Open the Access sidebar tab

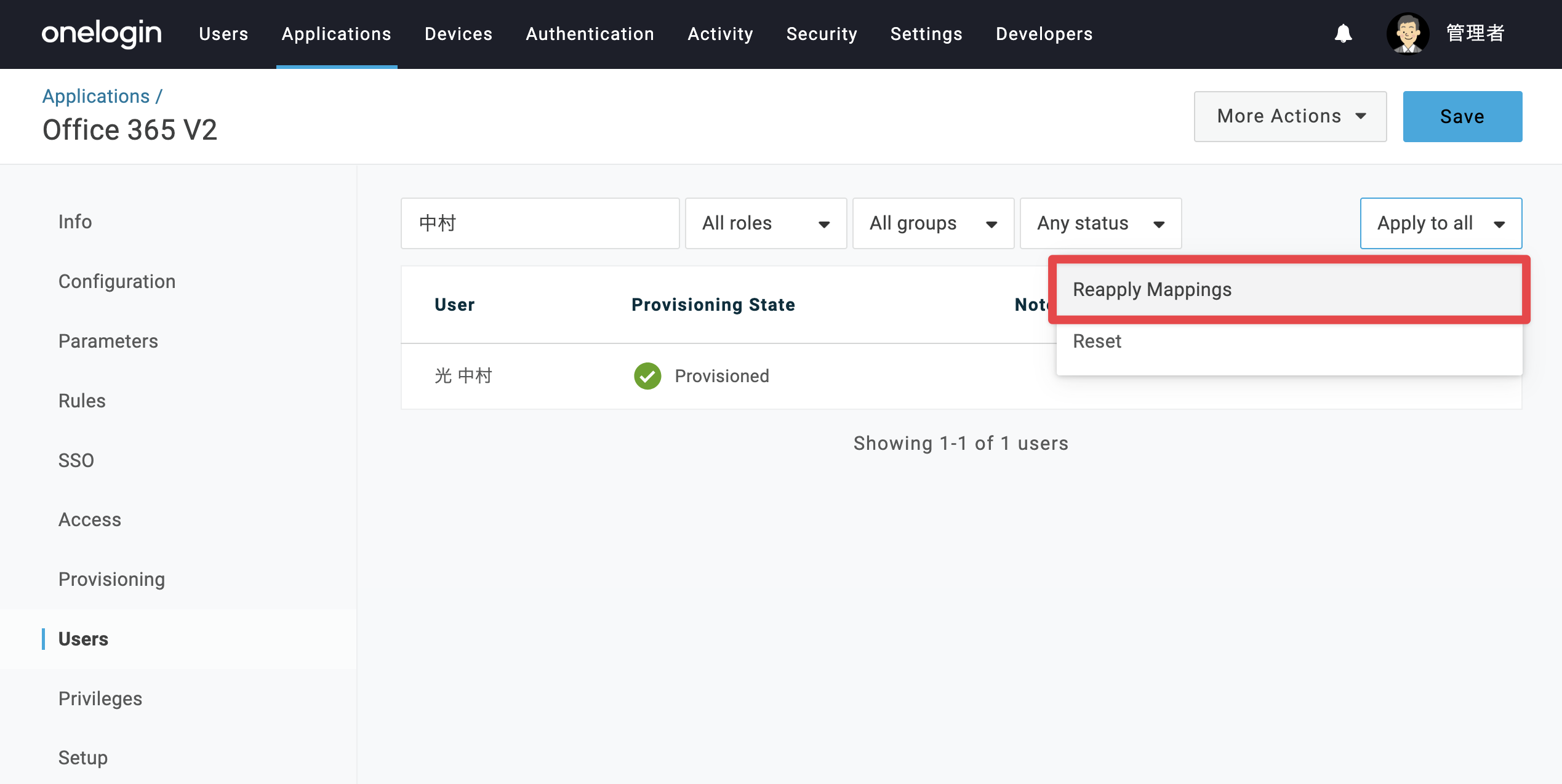(x=90, y=519)
